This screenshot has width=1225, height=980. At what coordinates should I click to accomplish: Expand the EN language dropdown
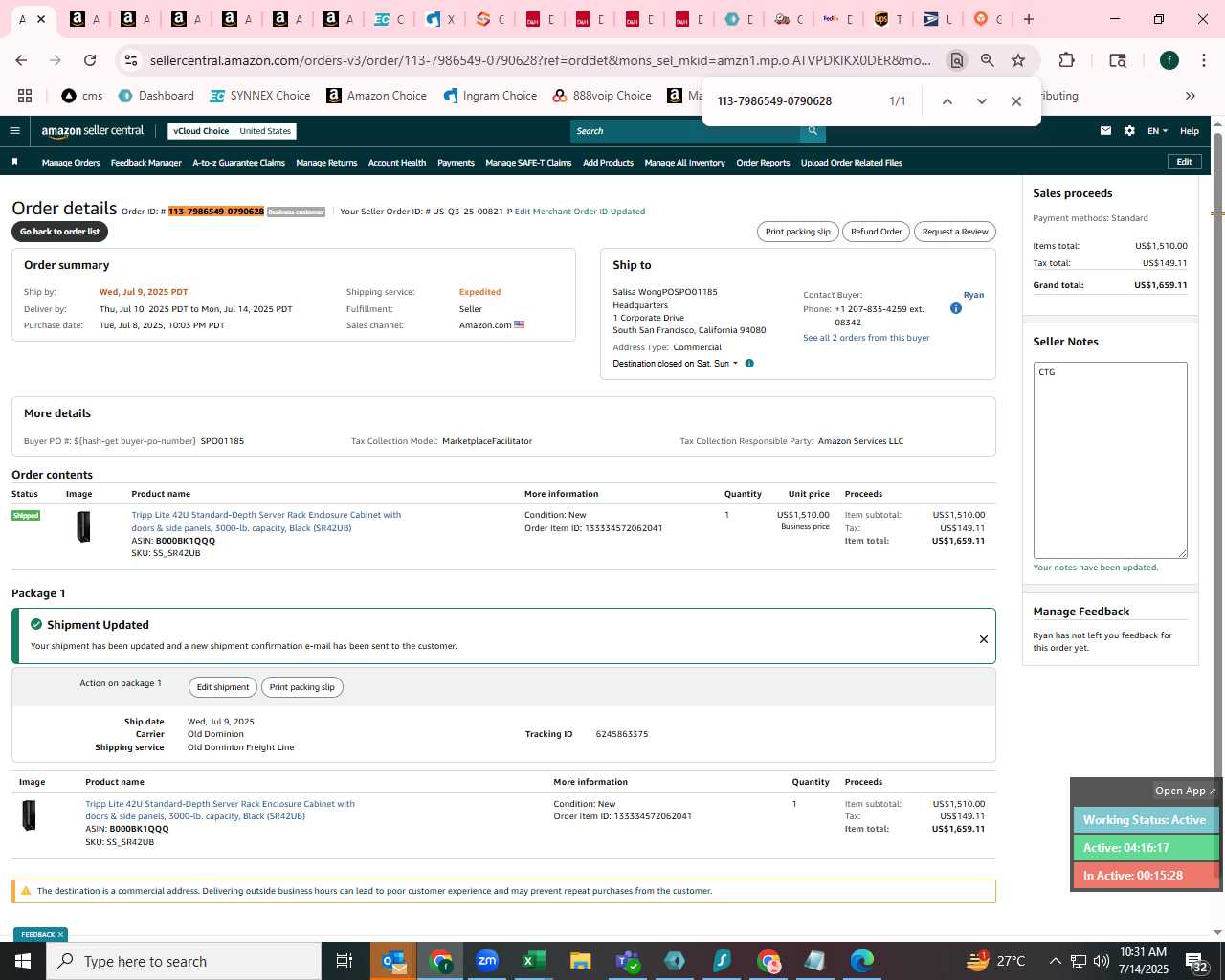tap(1157, 131)
